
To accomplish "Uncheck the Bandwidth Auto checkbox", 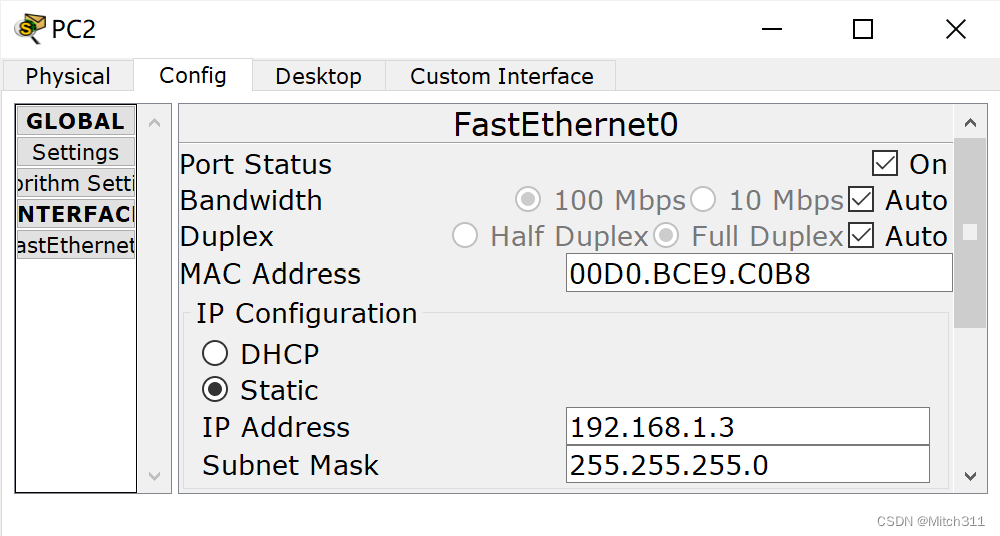I will tap(861, 200).
